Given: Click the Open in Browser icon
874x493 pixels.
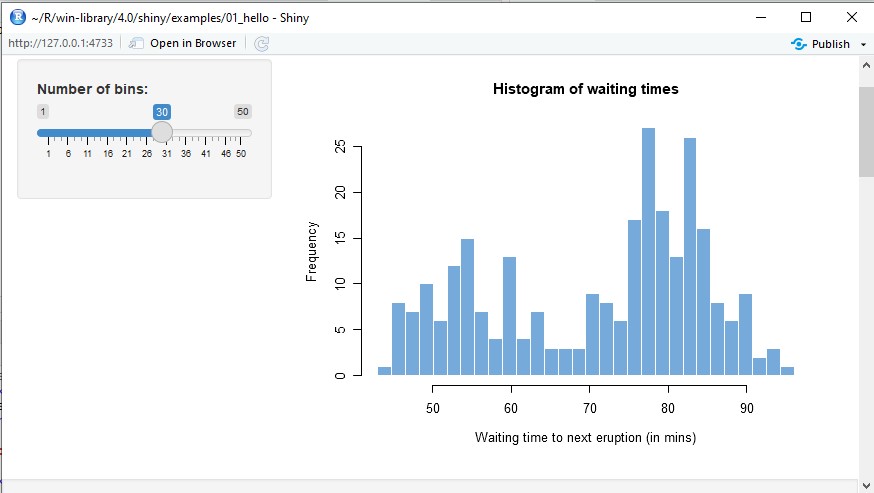Looking at the screenshot, I should coord(137,43).
